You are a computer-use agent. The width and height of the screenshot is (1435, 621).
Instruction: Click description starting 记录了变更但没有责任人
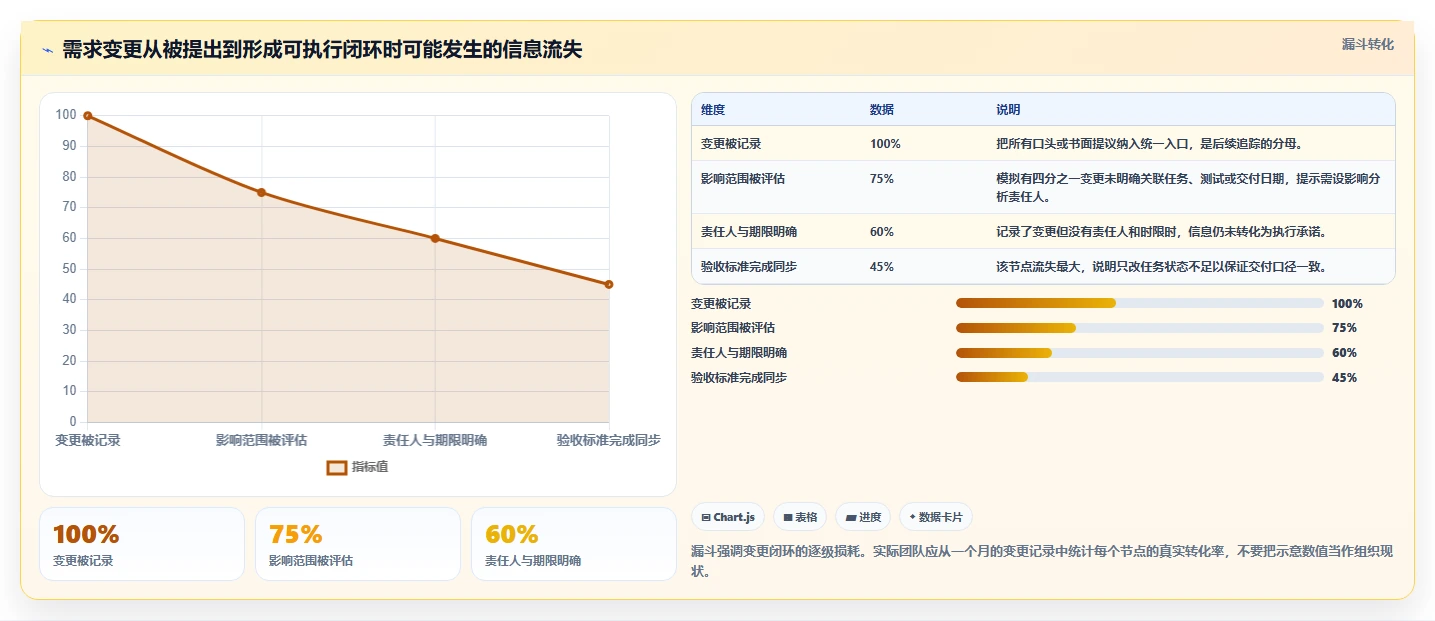click(1161, 232)
